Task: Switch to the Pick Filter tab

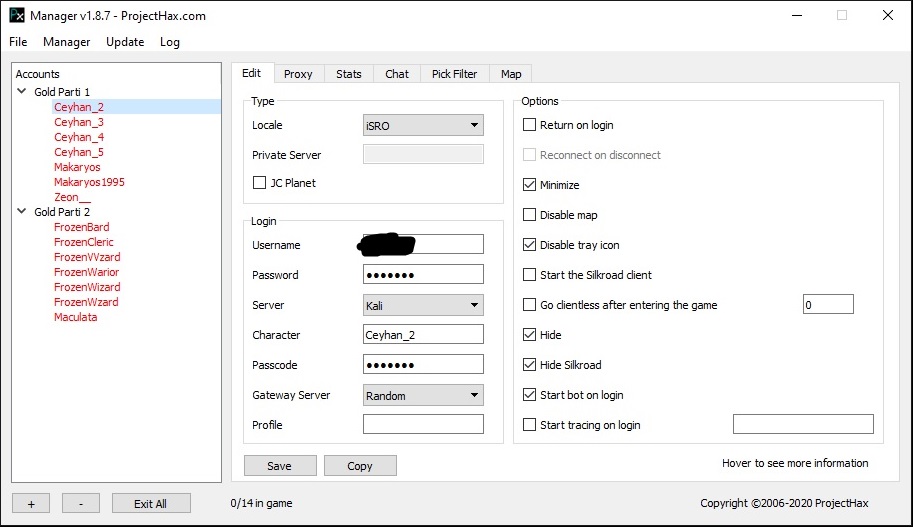Action: pyautogui.click(x=454, y=74)
